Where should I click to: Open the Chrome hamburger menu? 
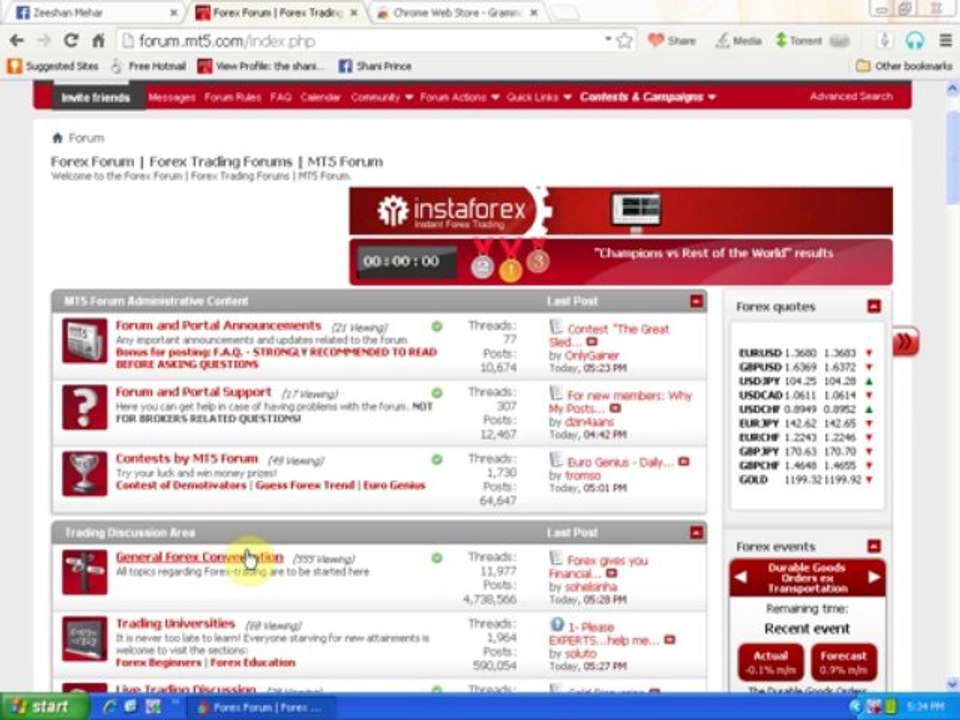(945, 41)
